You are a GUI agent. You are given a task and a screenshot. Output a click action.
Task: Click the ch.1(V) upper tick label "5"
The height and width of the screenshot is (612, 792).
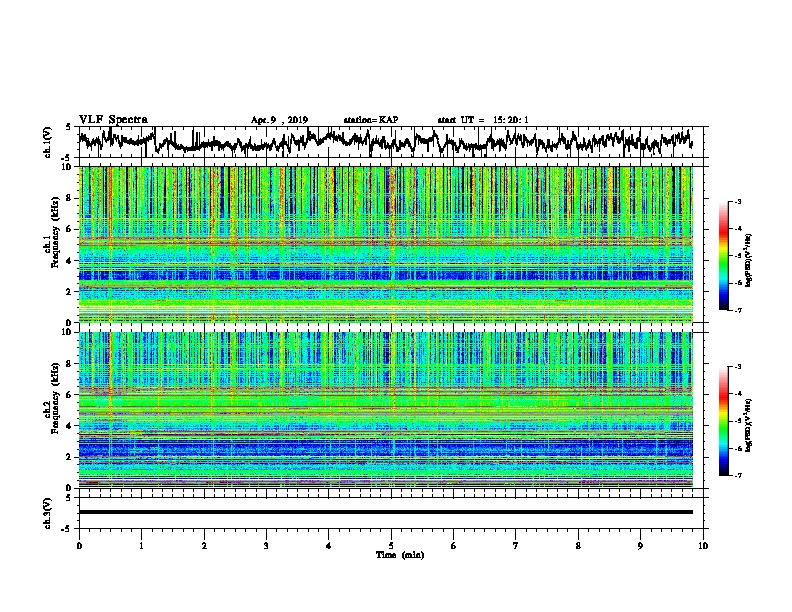coord(68,127)
